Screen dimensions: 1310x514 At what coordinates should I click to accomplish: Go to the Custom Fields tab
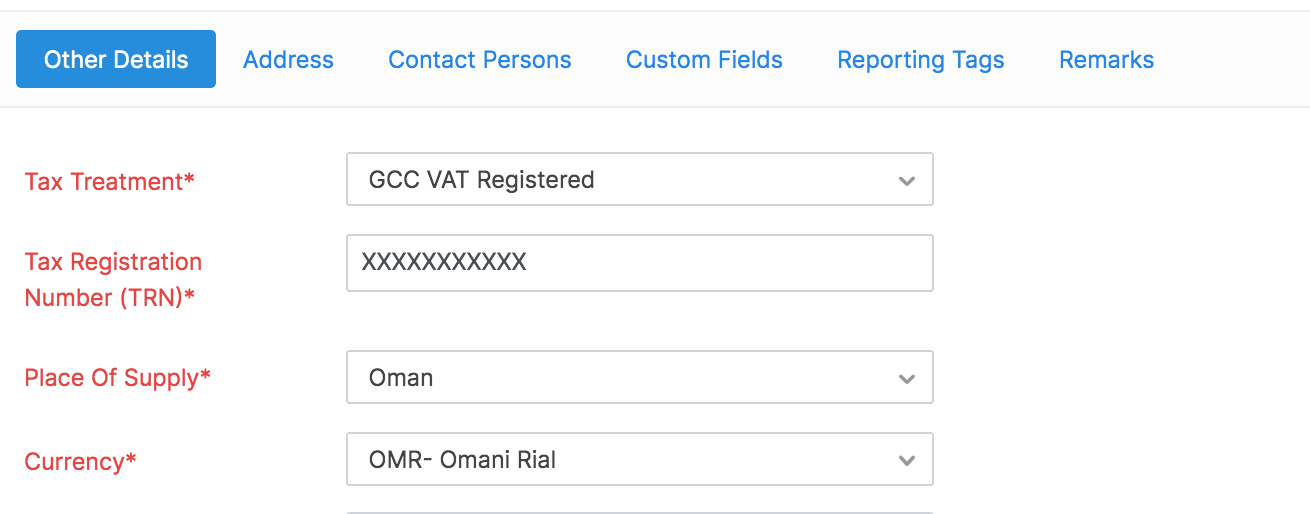(704, 60)
